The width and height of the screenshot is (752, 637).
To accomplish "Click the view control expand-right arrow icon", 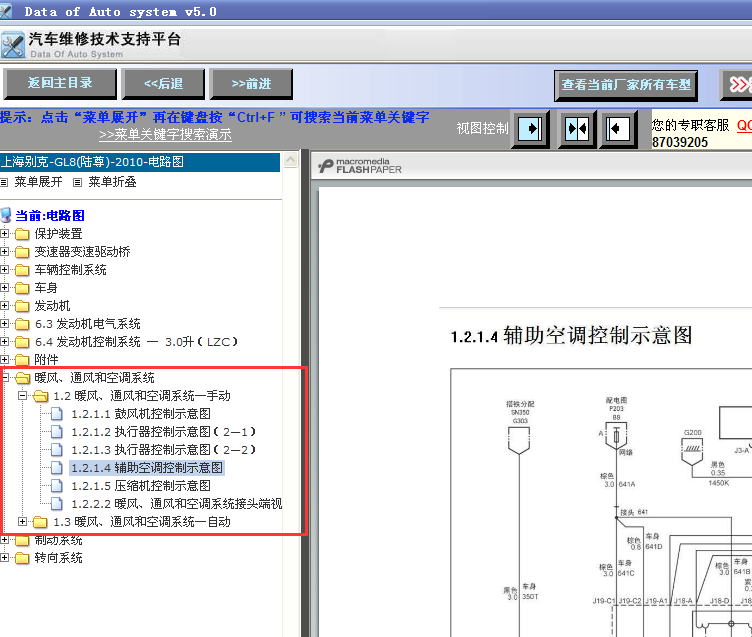I will [x=530, y=129].
